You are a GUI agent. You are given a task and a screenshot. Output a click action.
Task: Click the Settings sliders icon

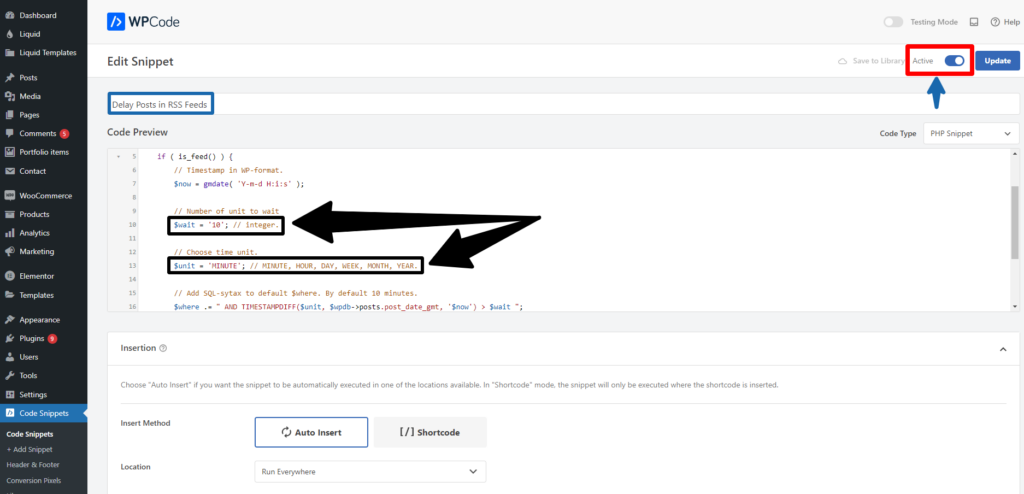(x=10, y=394)
